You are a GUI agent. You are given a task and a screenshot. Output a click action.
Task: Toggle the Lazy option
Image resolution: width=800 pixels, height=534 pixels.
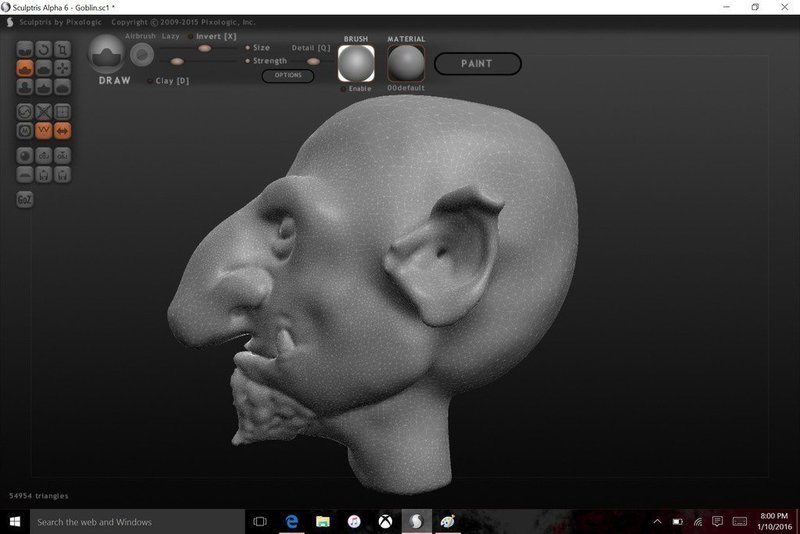click(x=170, y=36)
